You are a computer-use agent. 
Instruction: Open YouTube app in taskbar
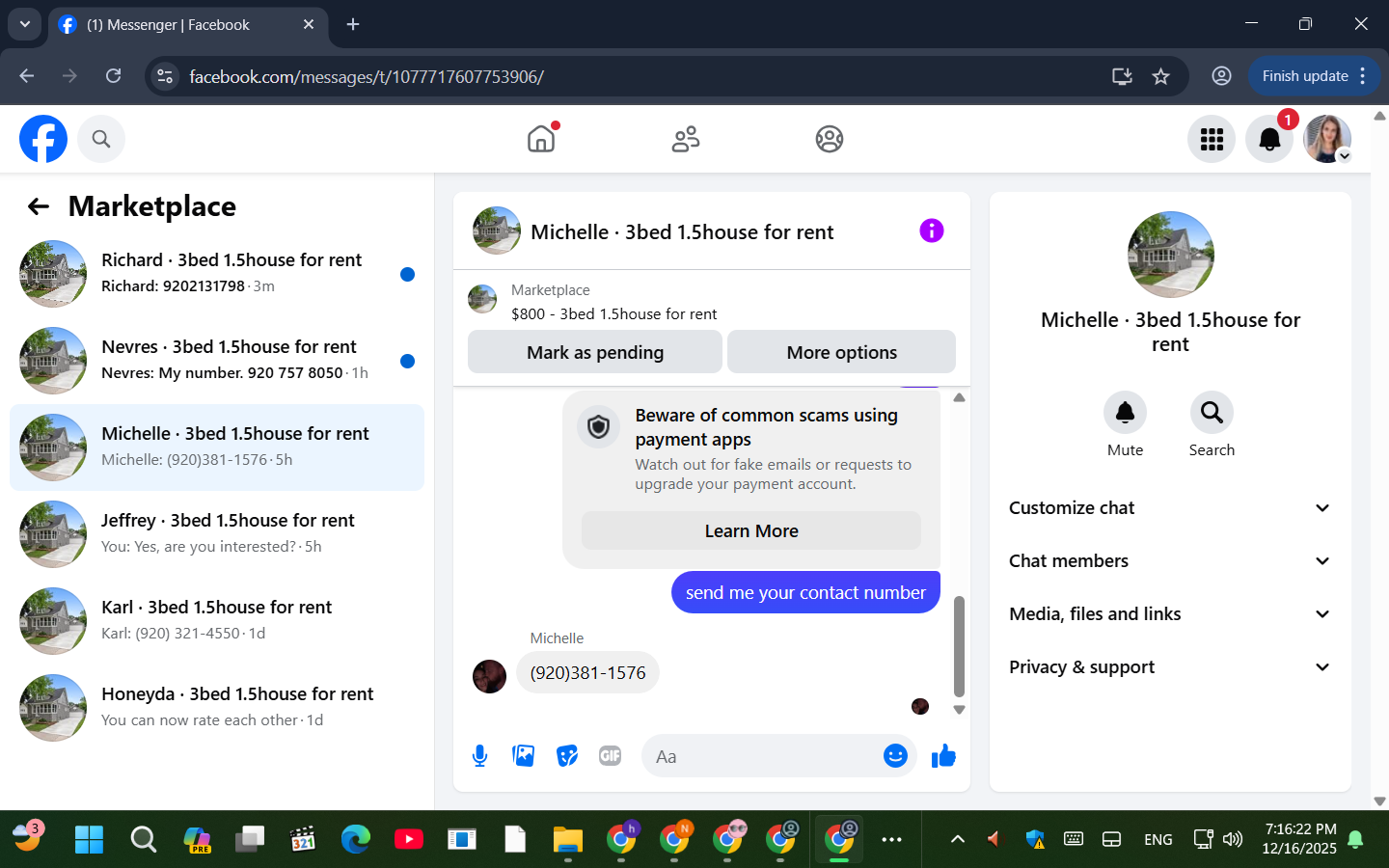[x=408, y=839]
